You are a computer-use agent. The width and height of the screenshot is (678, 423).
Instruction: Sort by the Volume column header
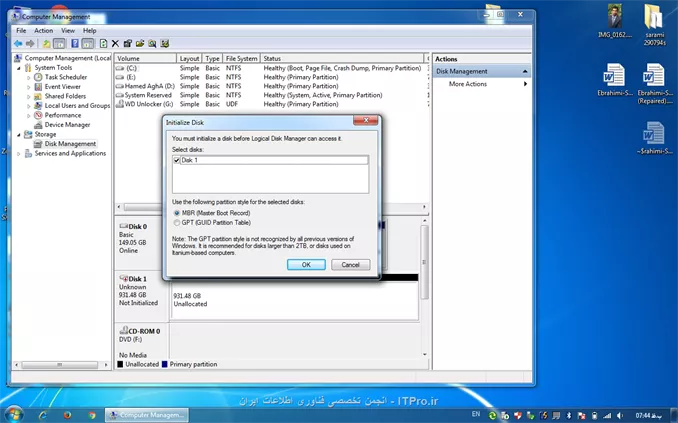pos(146,58)
